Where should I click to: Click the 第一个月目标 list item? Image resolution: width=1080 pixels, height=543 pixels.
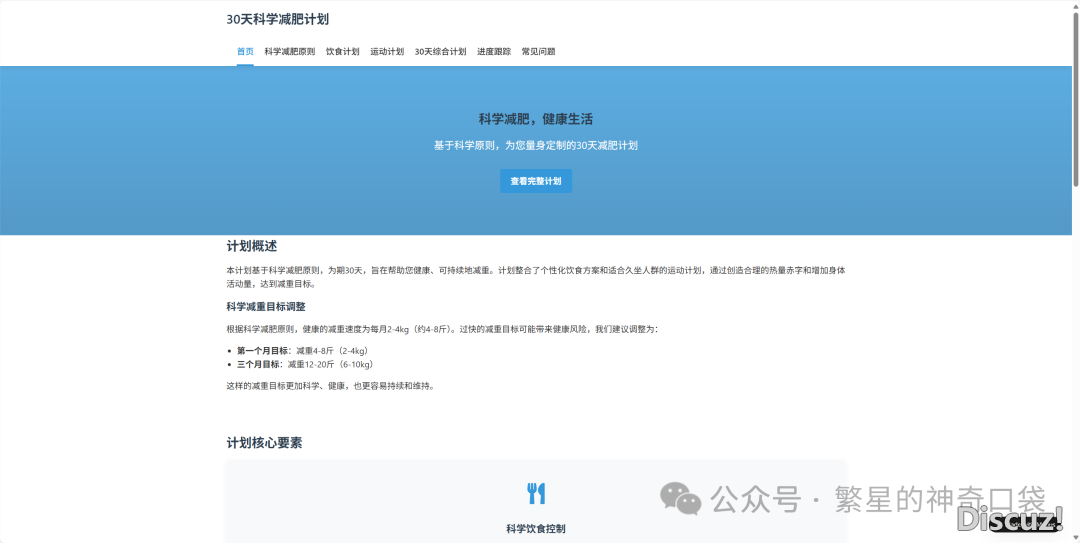305,351
